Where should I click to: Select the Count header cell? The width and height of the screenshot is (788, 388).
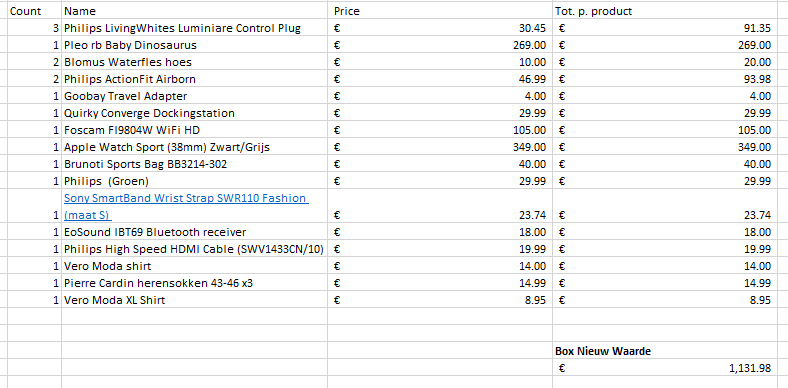pyautogui.click(x=35, y=11)
